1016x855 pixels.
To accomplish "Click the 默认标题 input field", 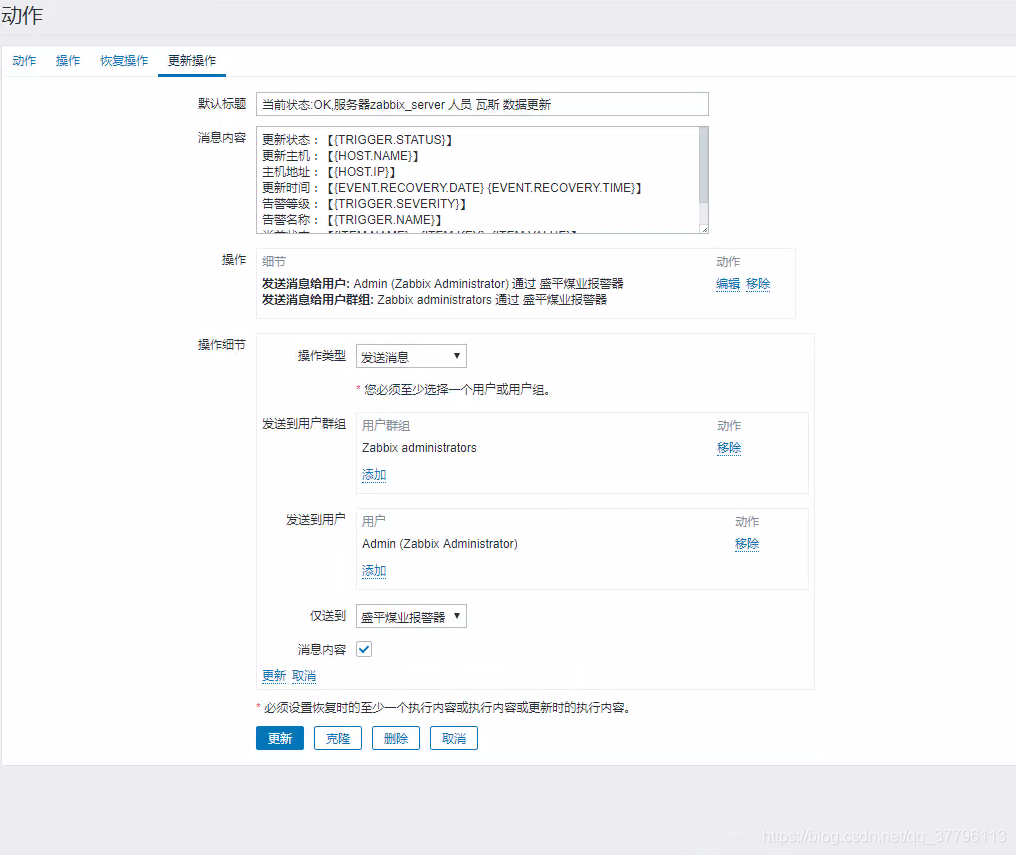I will tap(482, 104).
